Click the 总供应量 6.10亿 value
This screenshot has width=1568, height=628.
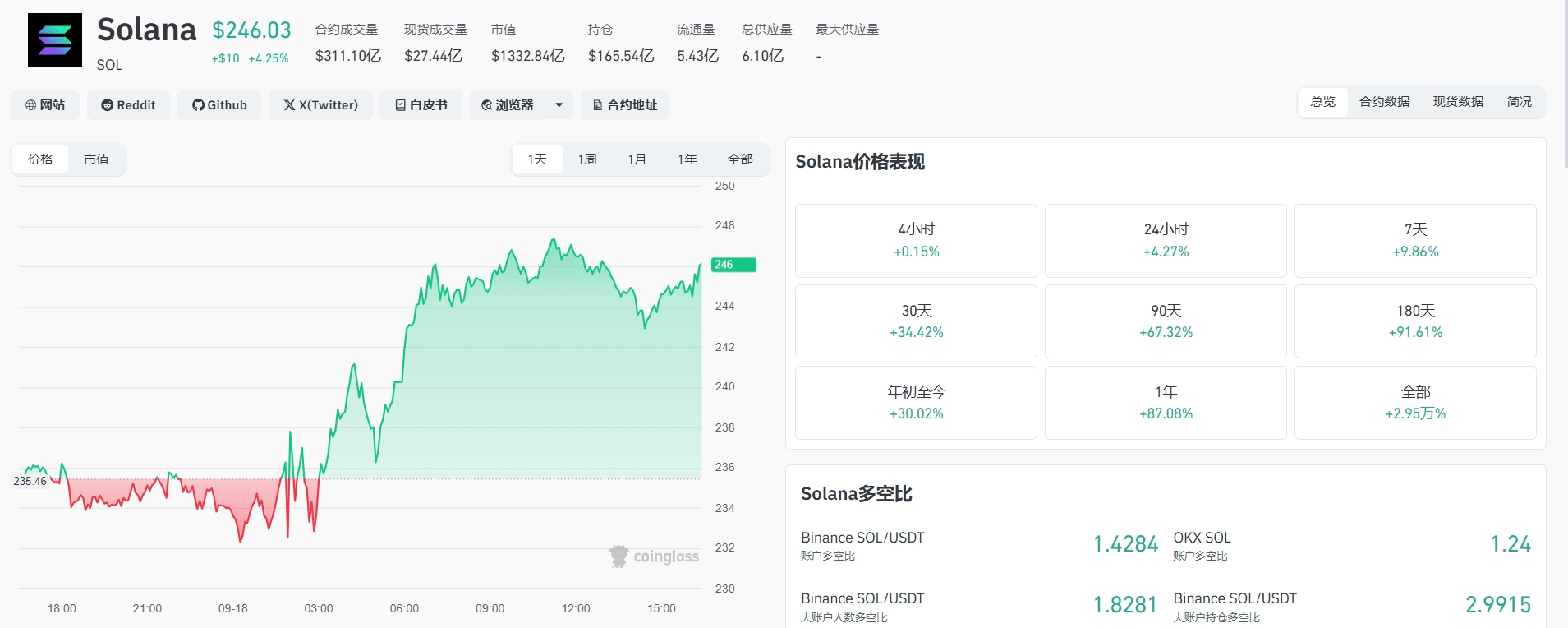[x=763, y=56]
